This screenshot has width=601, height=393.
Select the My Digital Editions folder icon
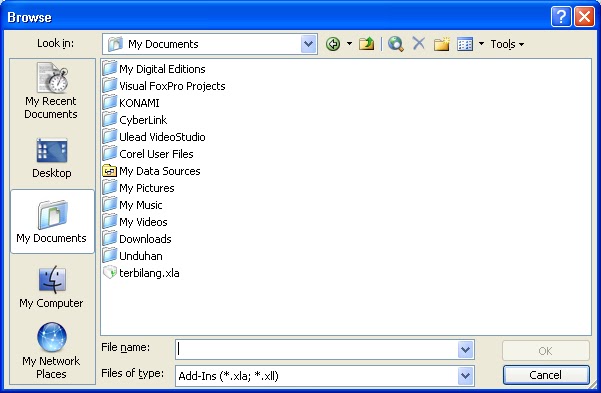[x=110, y=69]
